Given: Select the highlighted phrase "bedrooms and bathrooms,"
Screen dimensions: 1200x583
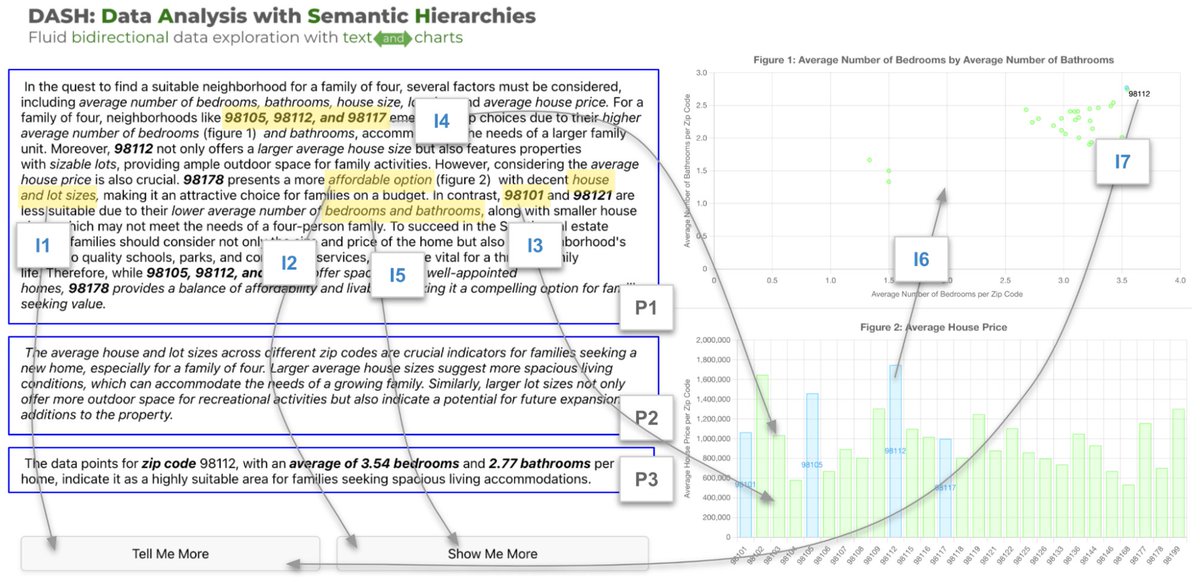Looking at the screenshot, I should click(x=403, y=211).
